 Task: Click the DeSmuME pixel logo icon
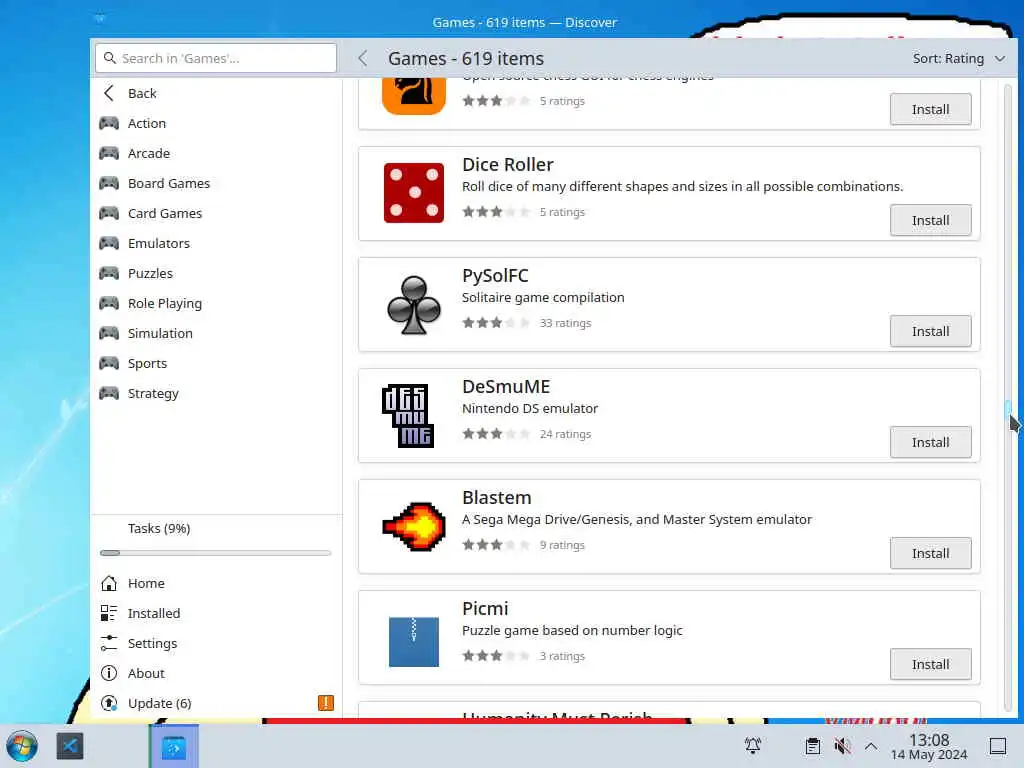pos(408,415)
